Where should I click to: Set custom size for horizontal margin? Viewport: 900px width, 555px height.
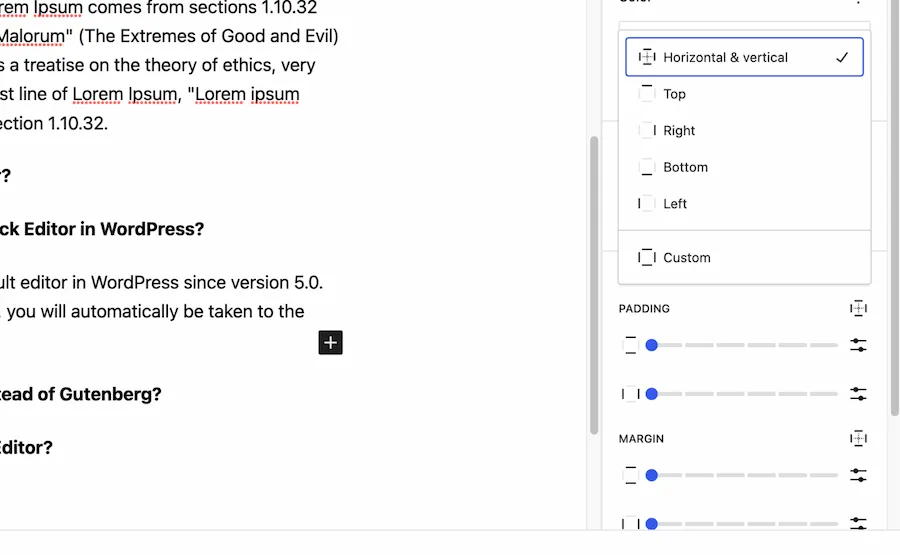coord(858,523)
